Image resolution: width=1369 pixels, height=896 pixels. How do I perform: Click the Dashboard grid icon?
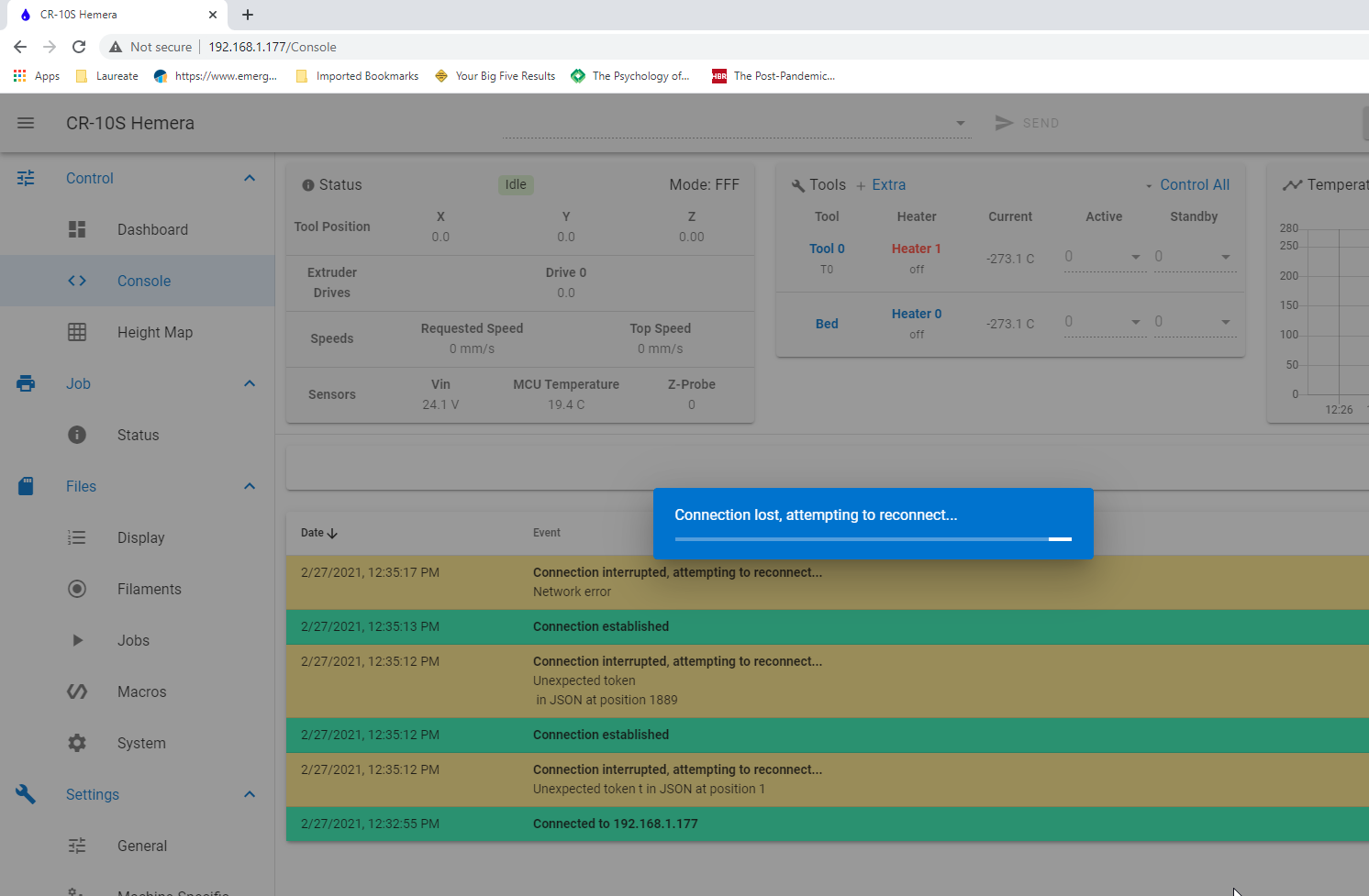[x=77, y=229]
